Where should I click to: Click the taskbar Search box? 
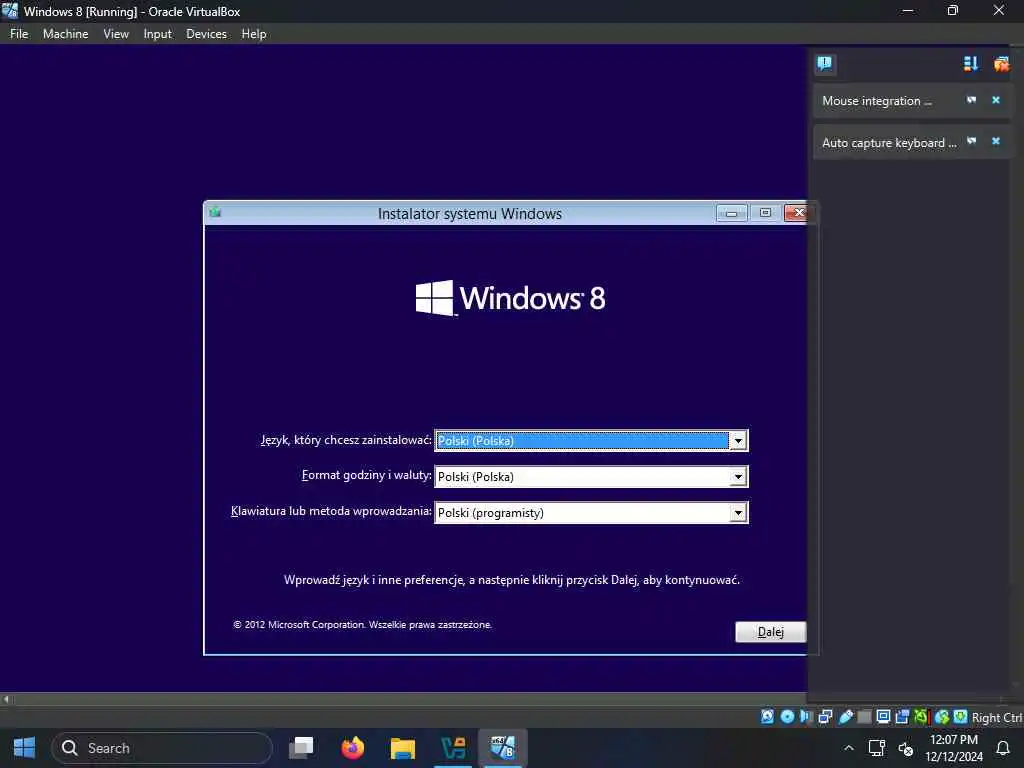tap(162, 748)
